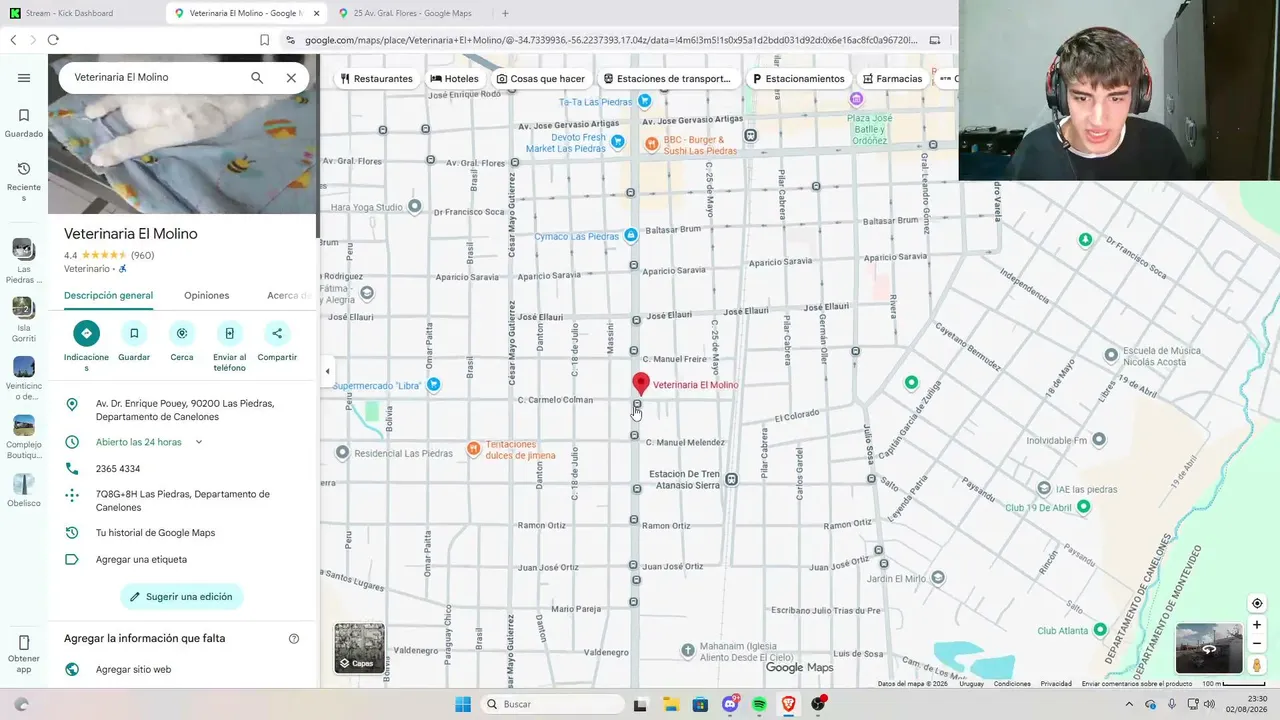Screen dimensions: 1280x720
Task: Switch to Stream - Kick Dashboard tab
Action: point(82,13)
